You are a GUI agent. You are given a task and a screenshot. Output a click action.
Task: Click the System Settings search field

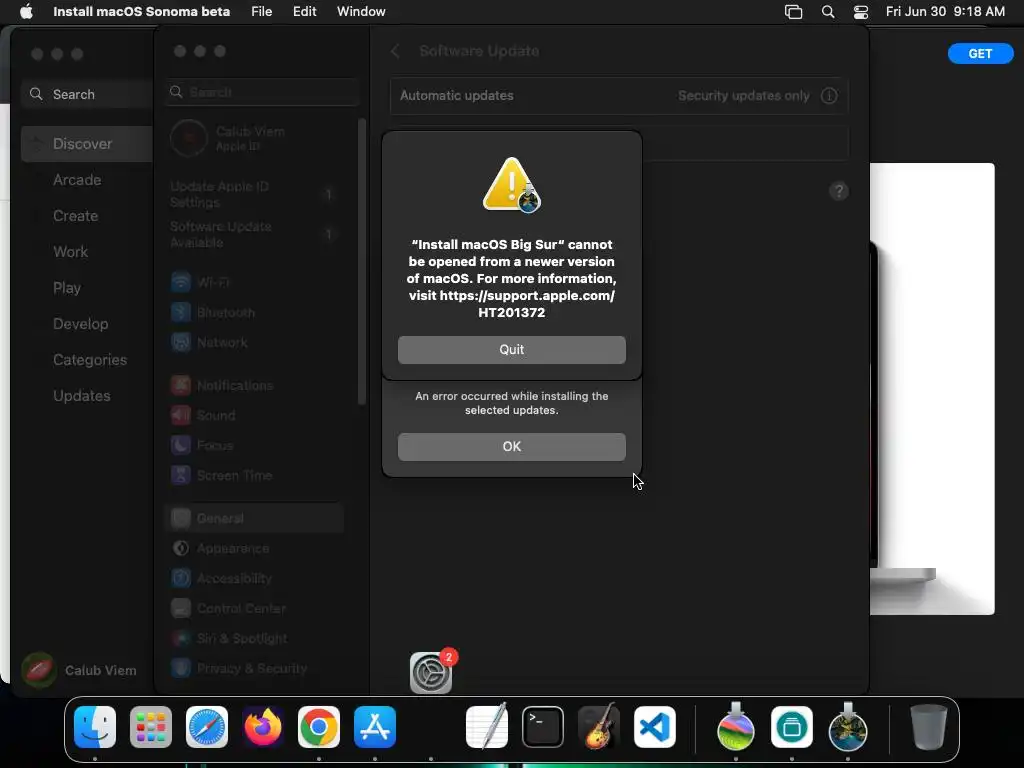click(261, 92)
